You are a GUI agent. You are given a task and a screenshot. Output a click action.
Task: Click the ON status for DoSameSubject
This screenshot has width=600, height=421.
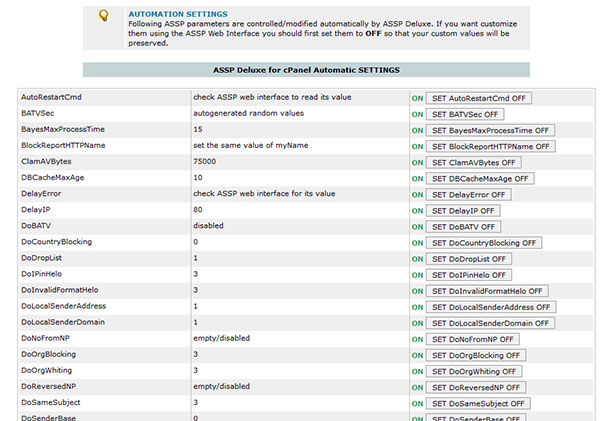[417, 404]
